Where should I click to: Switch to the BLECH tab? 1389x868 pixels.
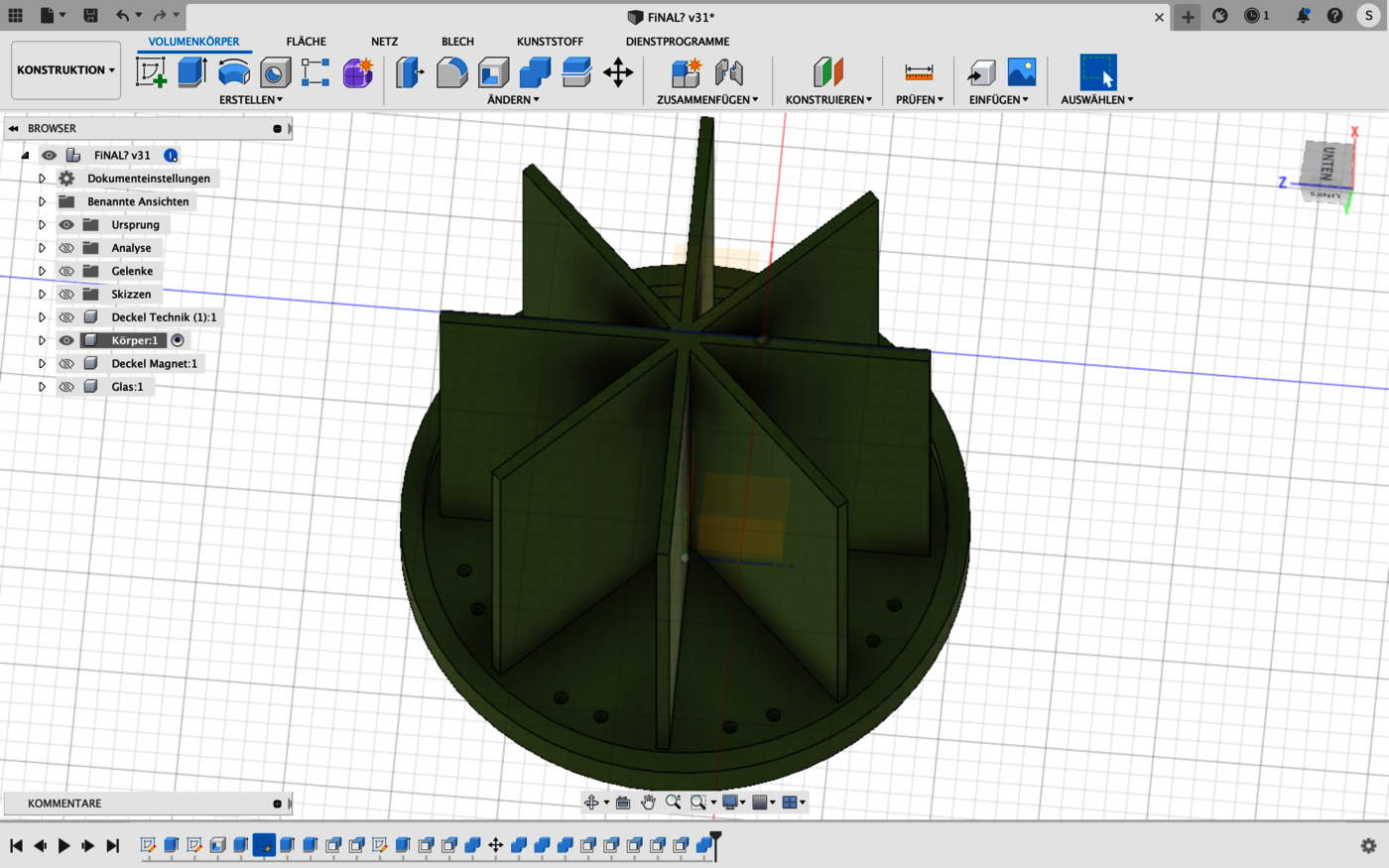coord(457,42)
